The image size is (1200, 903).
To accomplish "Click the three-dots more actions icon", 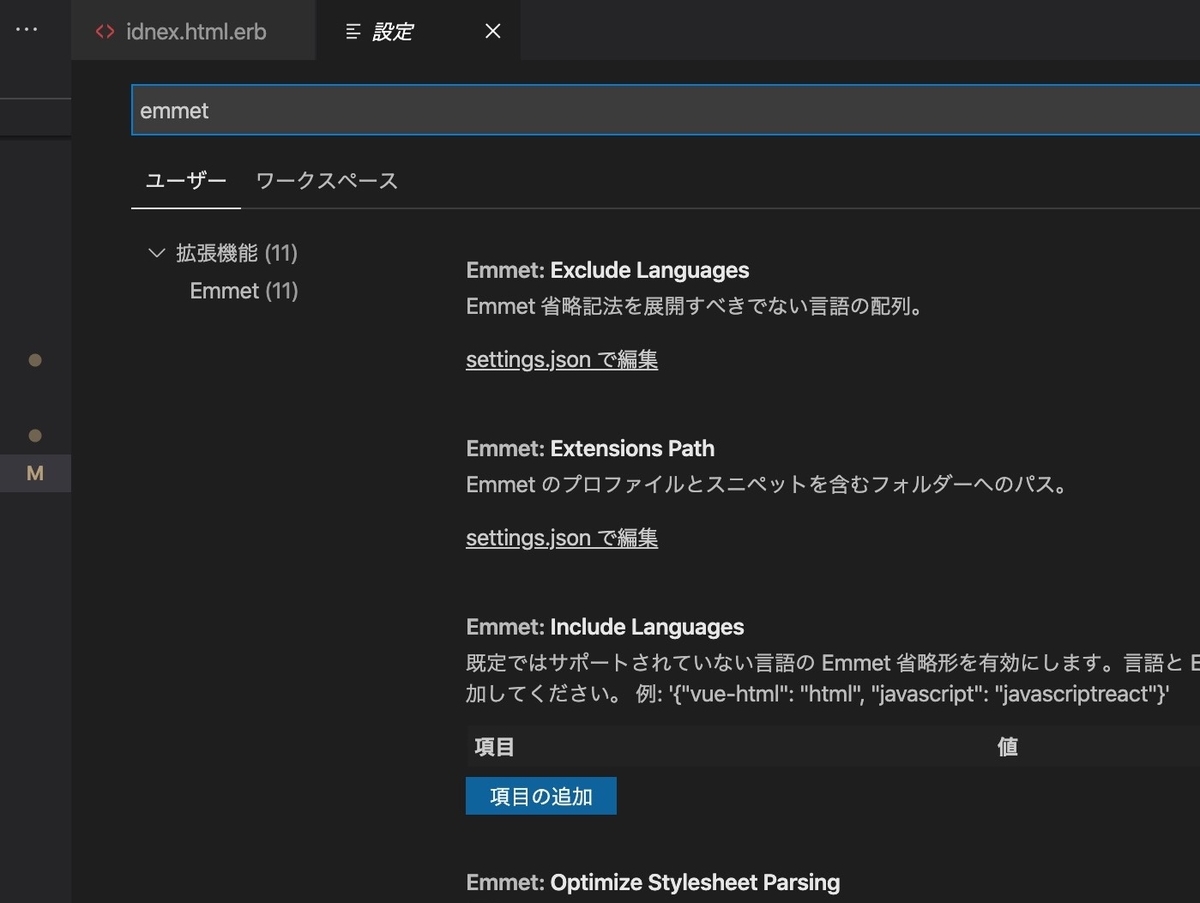I will tap(25, 29).
